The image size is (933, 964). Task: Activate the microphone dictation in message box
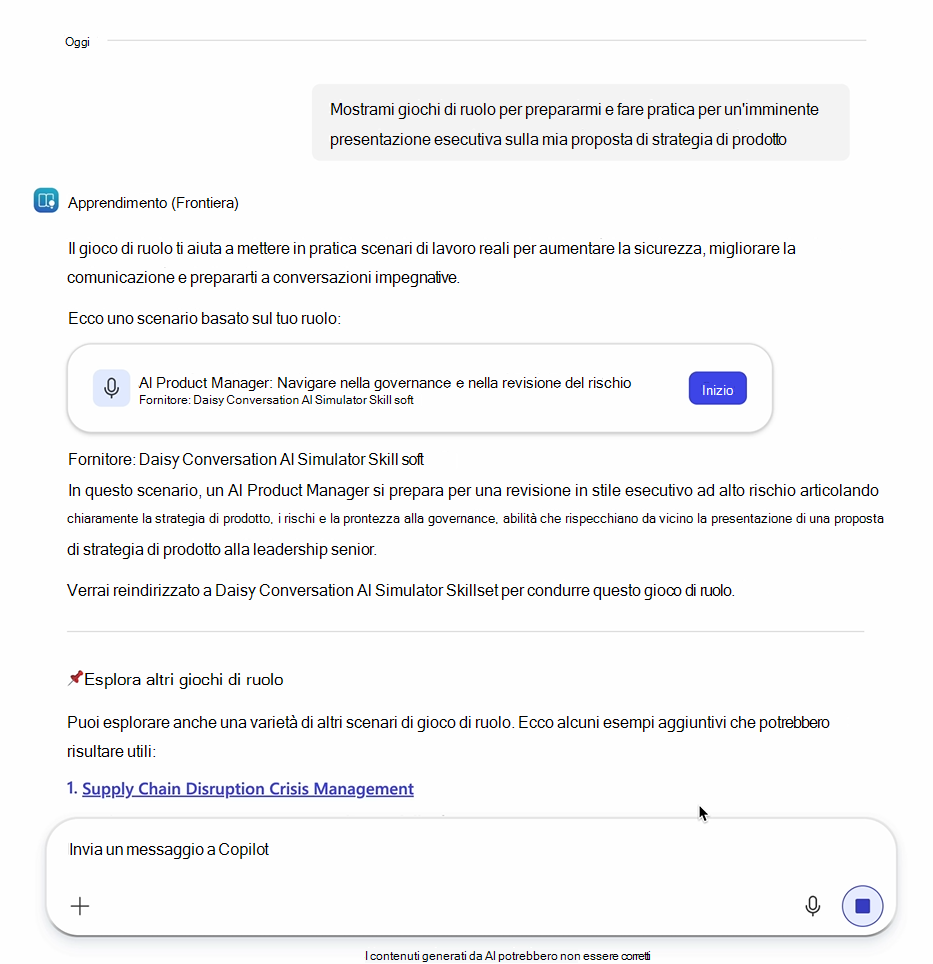pos(813,906)
